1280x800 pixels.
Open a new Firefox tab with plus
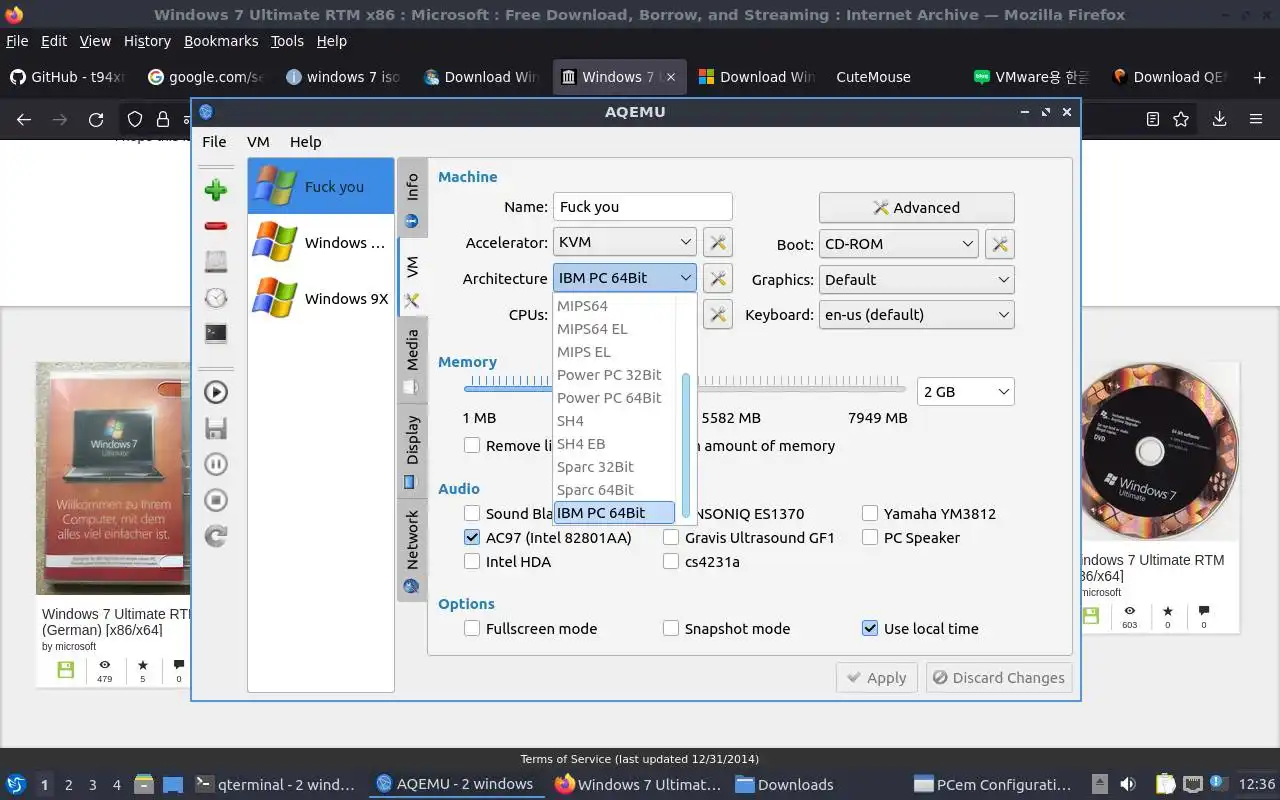click(1259, 77)
